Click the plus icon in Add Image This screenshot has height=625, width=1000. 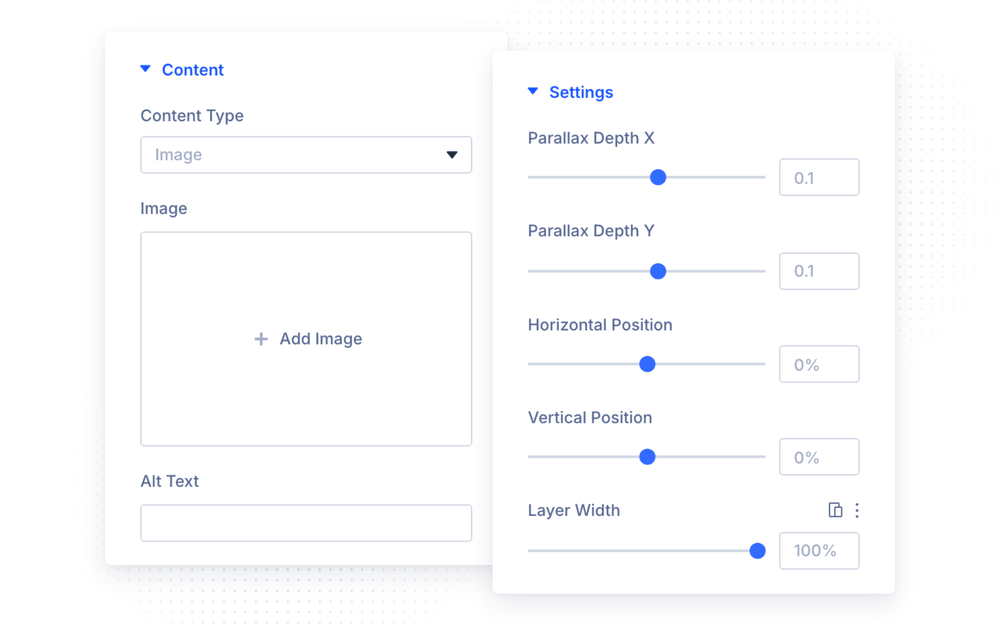(x=261, y=339)
